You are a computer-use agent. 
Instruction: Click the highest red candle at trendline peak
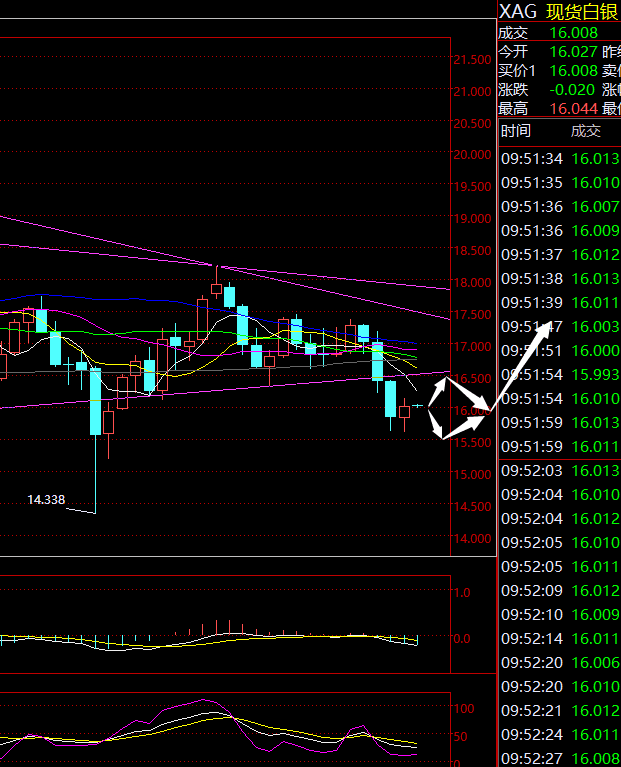[216, 289]
